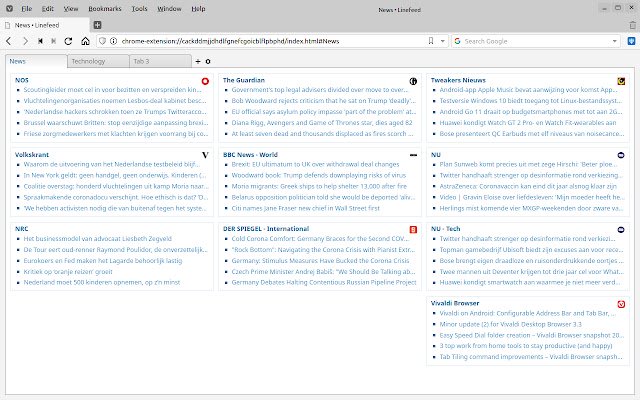Viewport: 640px width, 400px height.
Task: Open DER SPIEGEL - International title link
Action: pos(266,229)
